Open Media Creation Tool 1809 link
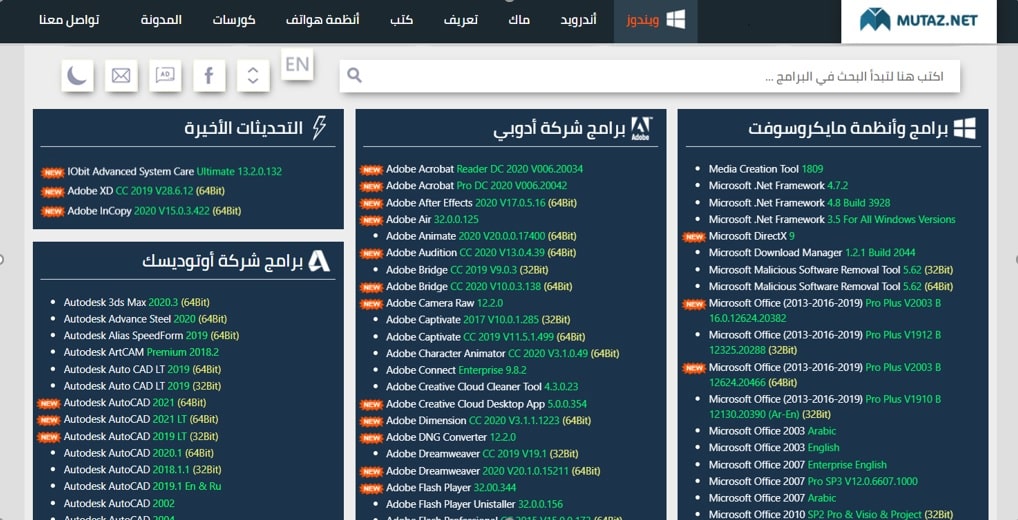 [x=766, y=169]
